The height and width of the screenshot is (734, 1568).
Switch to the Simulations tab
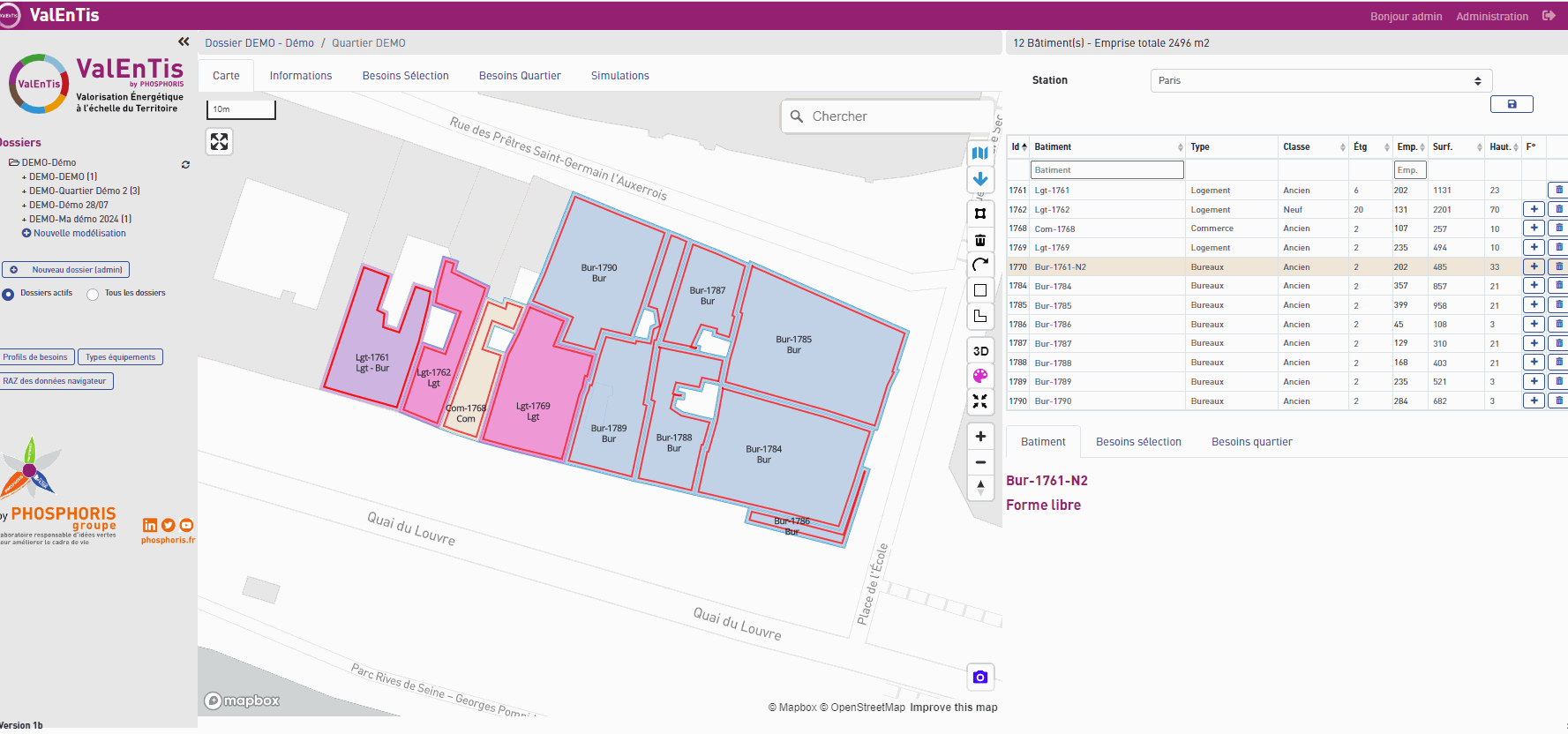pyautogui.click(x=619, y=76)
